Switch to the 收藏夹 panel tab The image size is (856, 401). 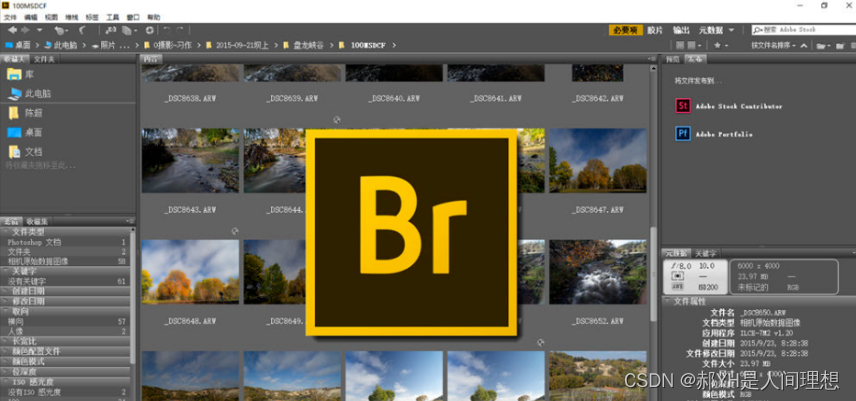click(14, 59)
